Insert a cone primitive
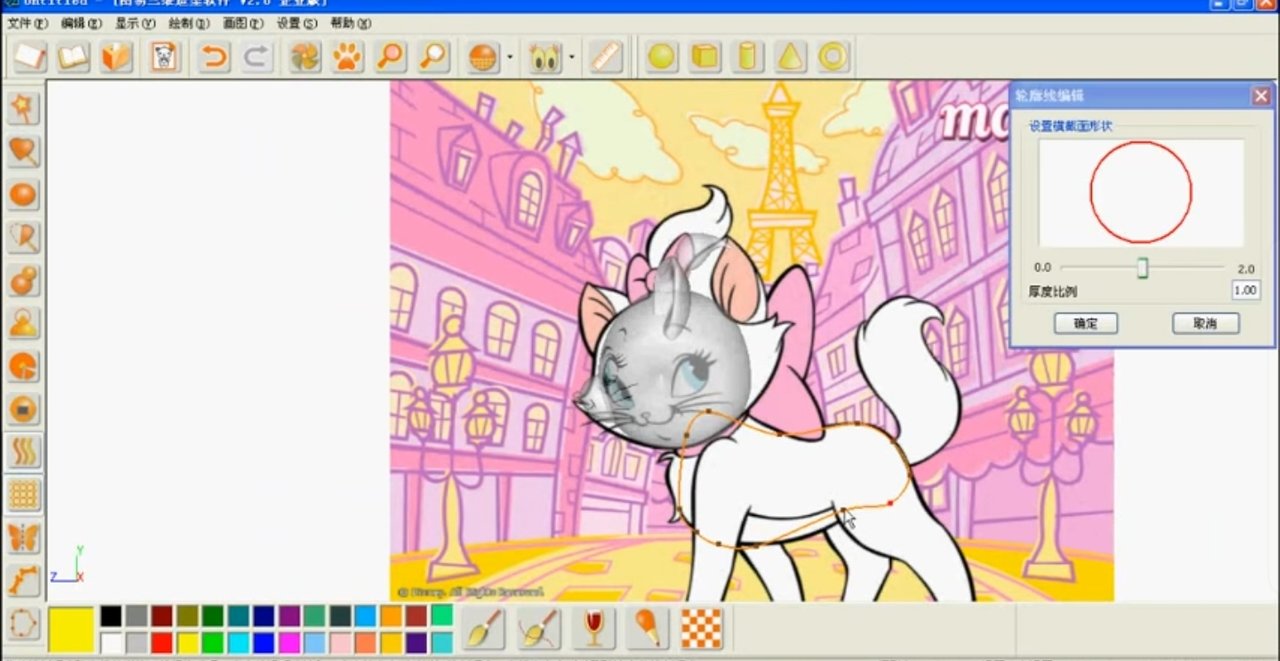Viewport: 1280px width, 661px height. [791, 57]
